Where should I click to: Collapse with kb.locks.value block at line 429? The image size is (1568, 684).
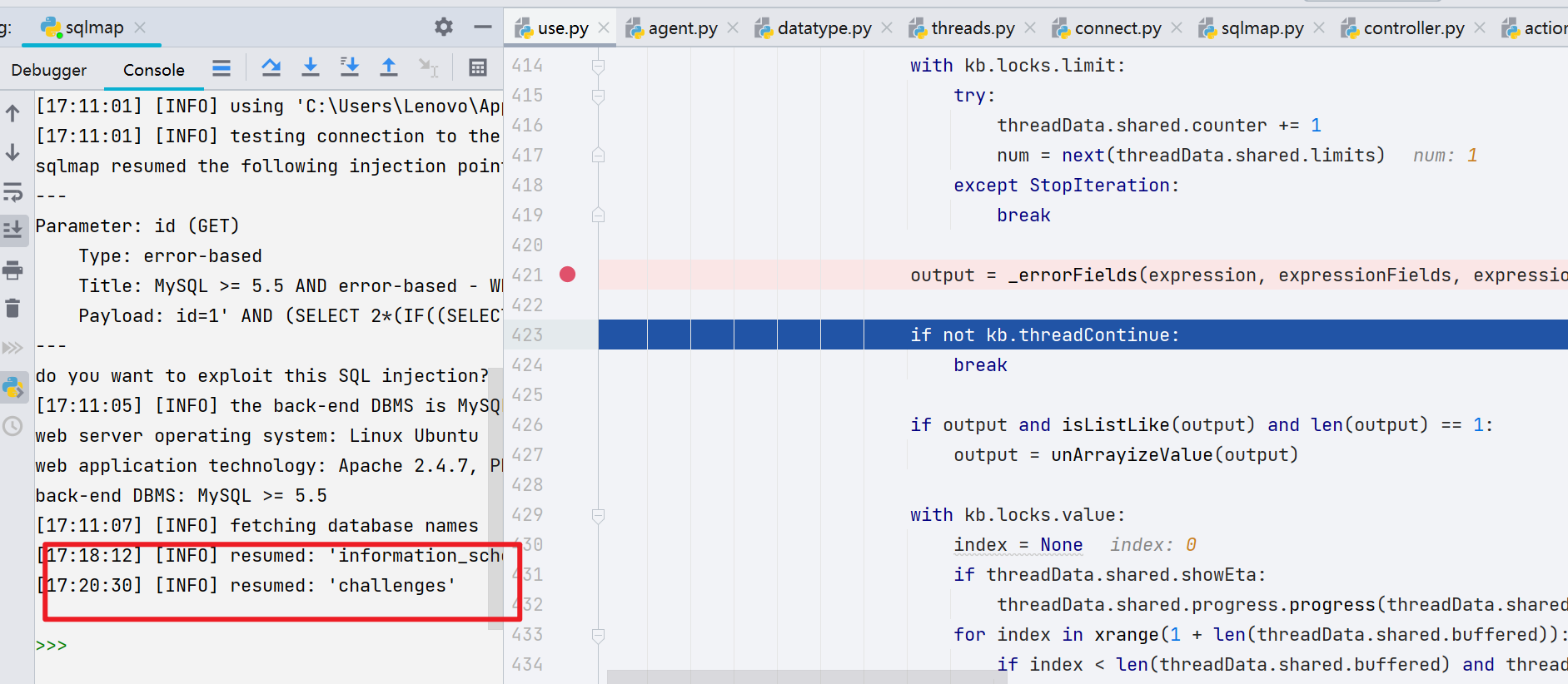[x=598, y=515]
